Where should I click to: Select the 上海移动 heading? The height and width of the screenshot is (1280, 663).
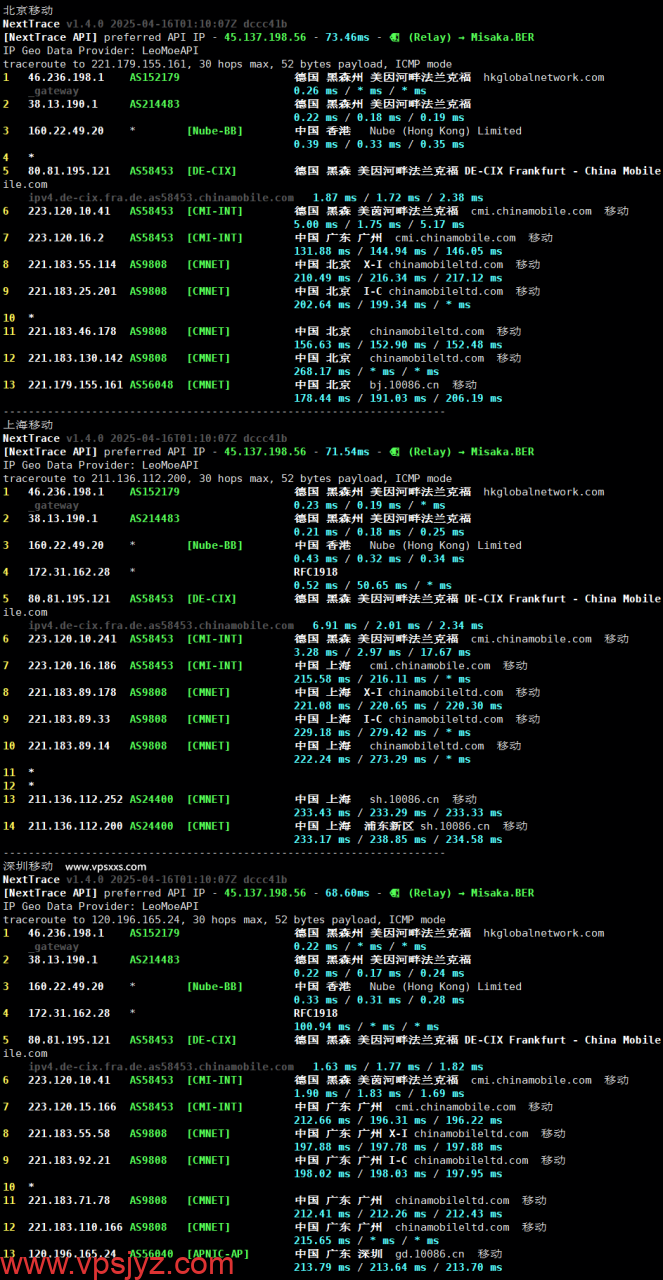[28, 424]
